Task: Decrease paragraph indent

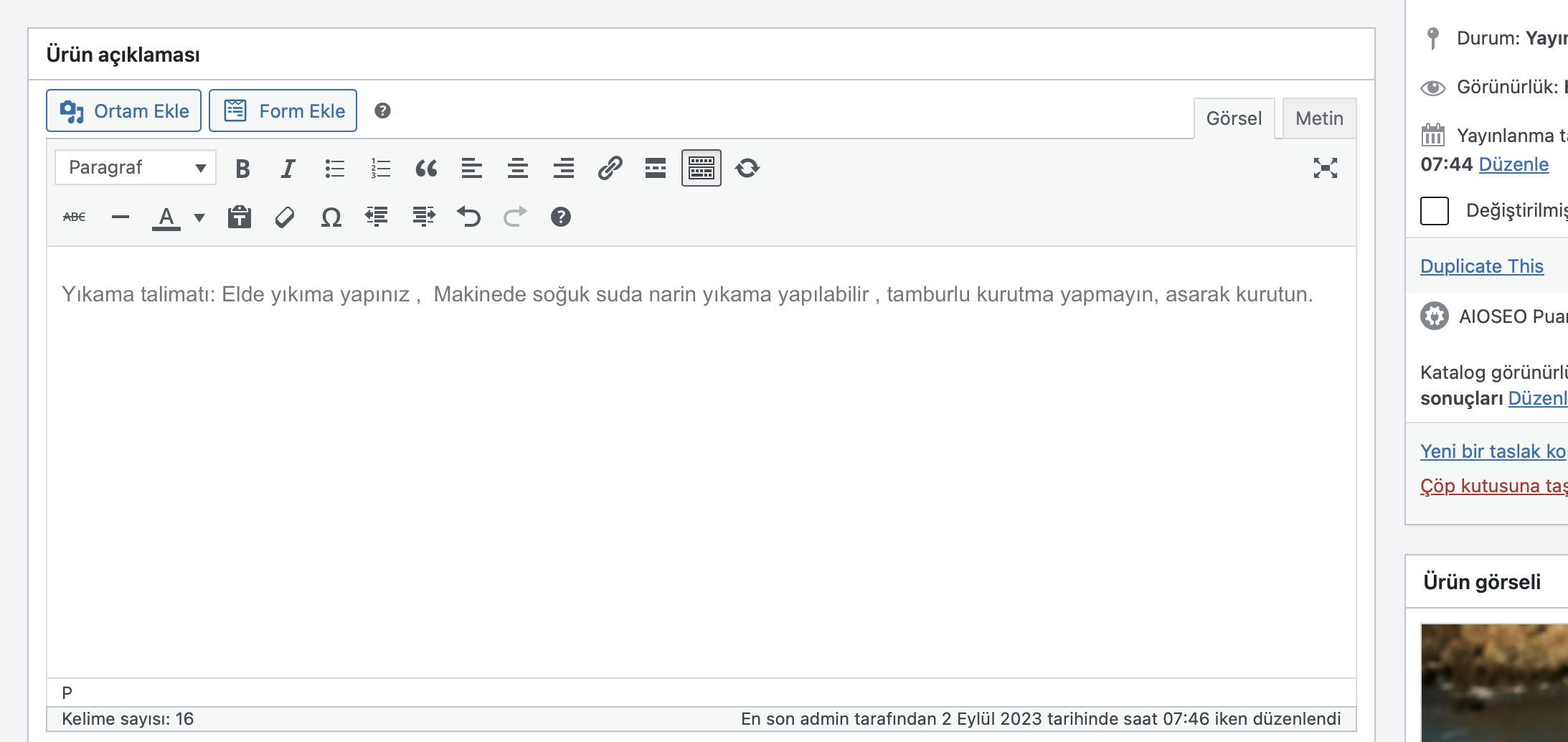Action: coord(377,217)
